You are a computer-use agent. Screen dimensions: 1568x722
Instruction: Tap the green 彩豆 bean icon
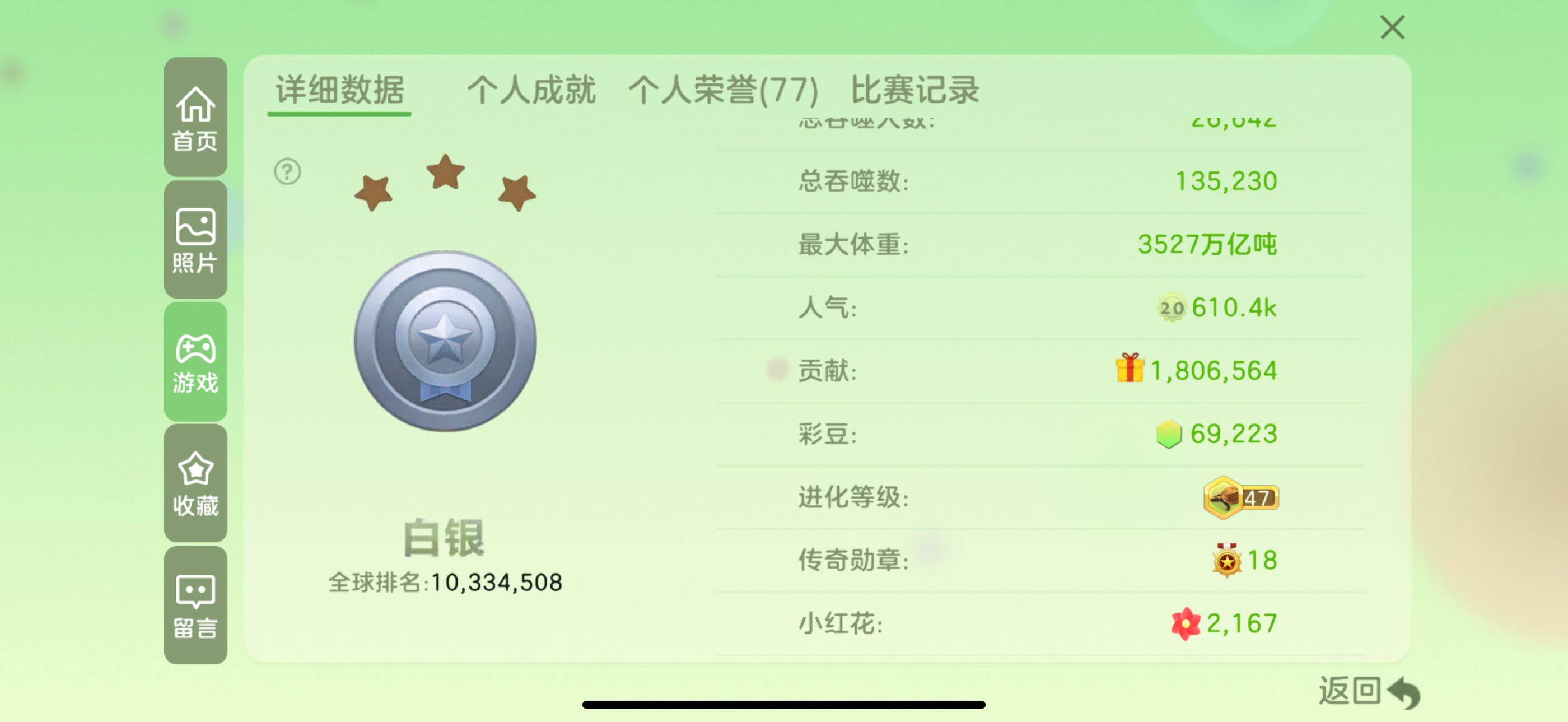1168,434
